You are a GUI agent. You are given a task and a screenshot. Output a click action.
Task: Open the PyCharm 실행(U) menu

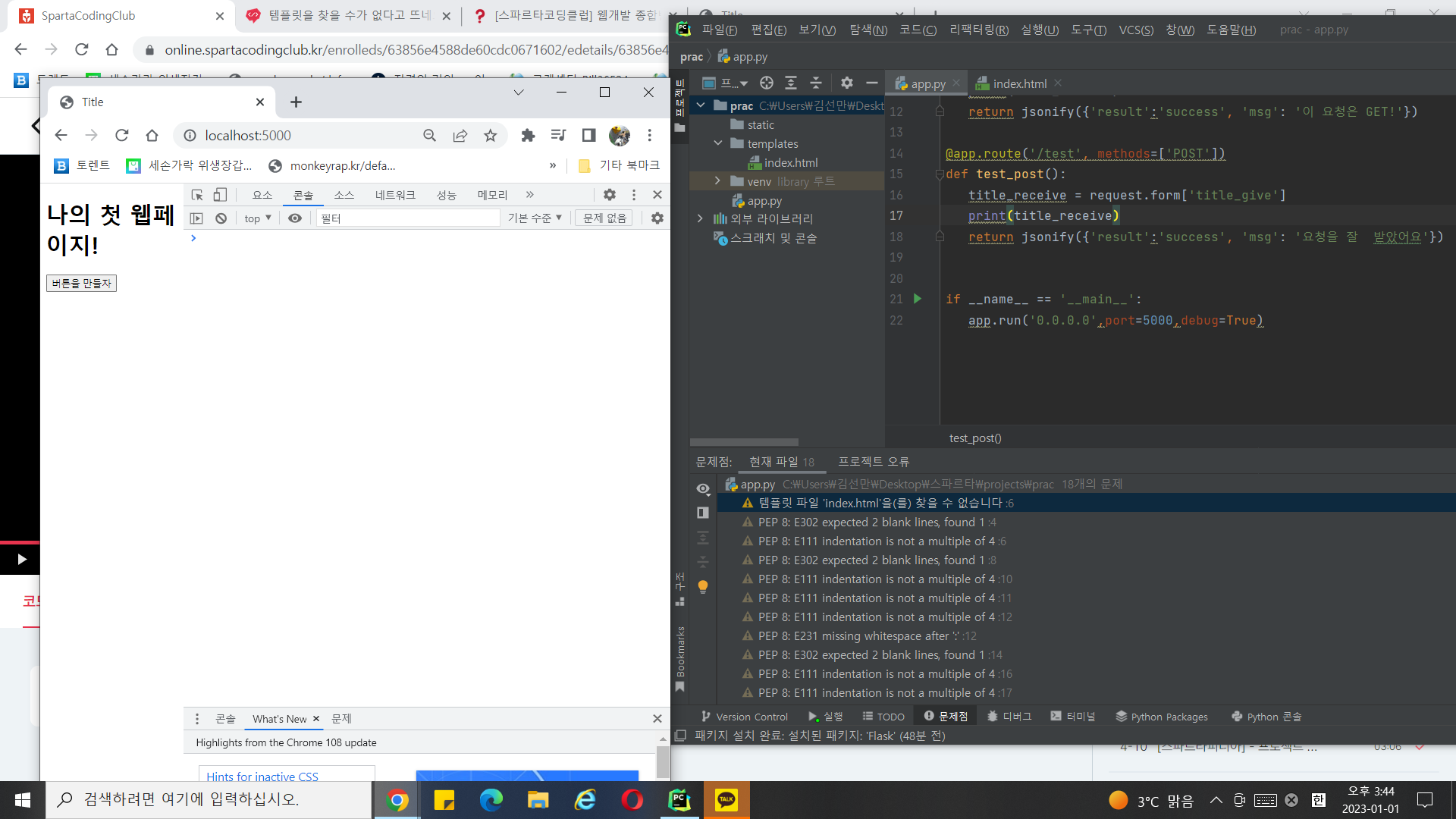[x=1040, y=30]
